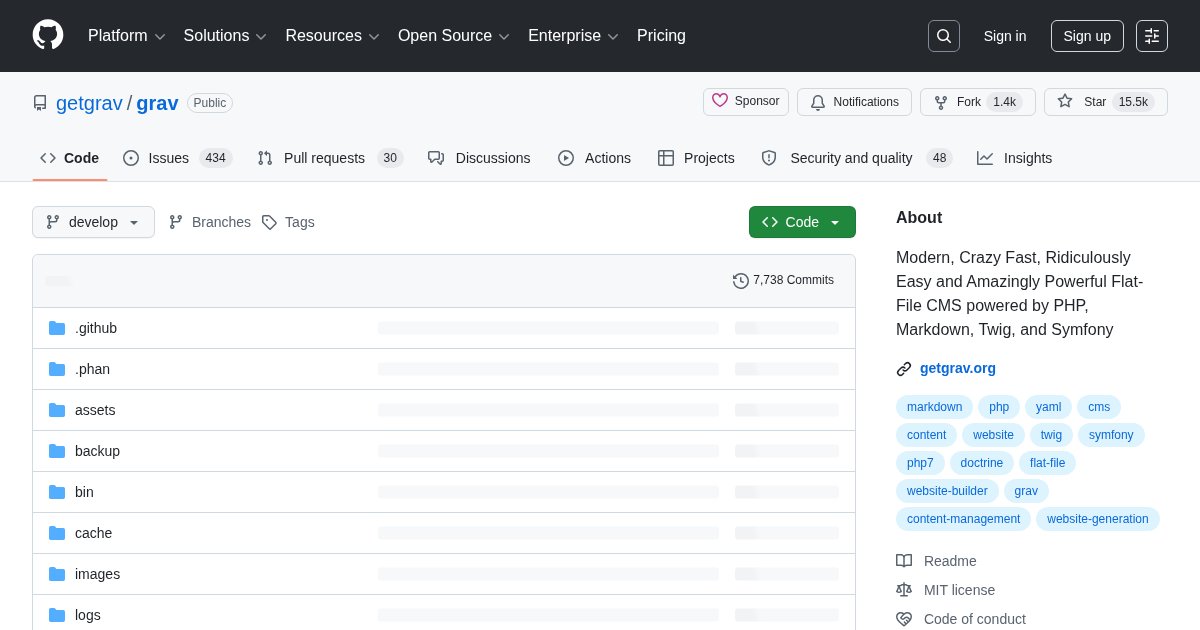Click the bin folder icon
The image size is (1200, 630).
click(57, 492)
